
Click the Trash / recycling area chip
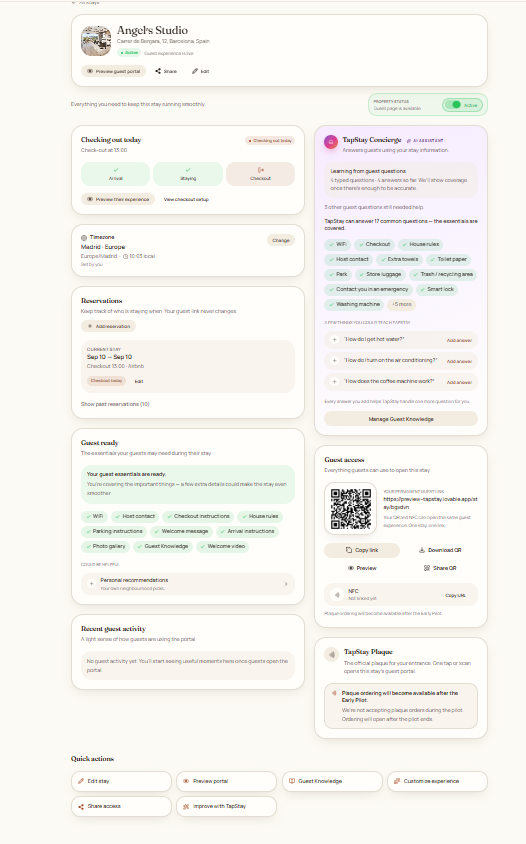443,275
